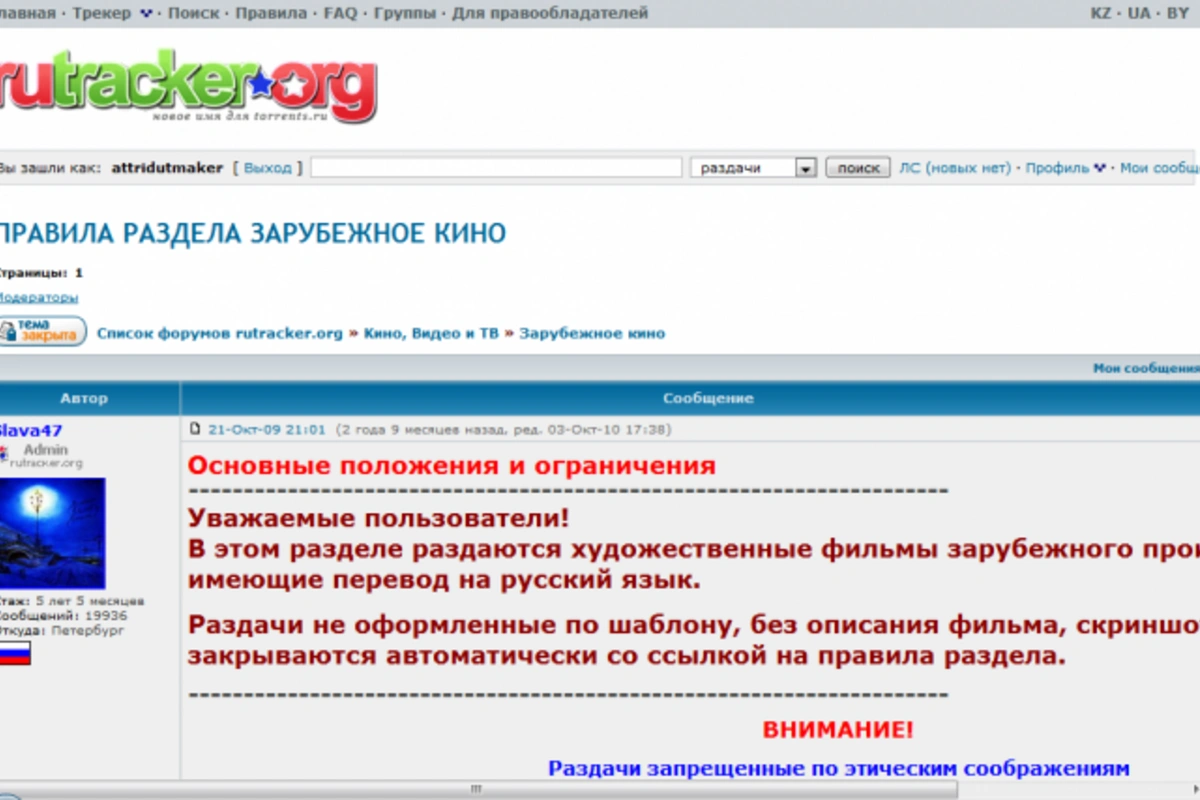
Task: Open Мои сообщения link above post table
Action: tap(1146, 368)
